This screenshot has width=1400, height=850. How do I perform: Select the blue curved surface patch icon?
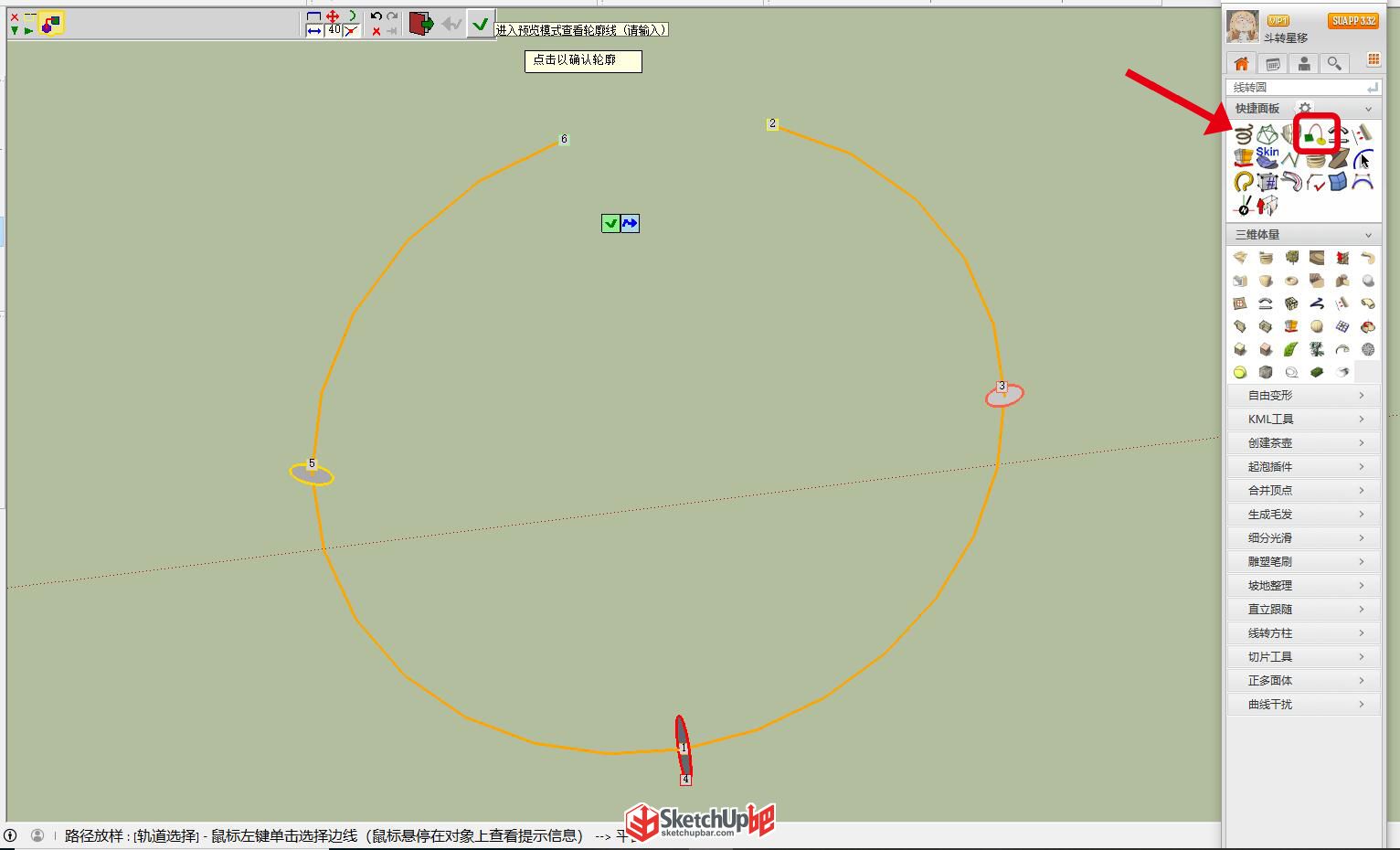pos(1339,182)
